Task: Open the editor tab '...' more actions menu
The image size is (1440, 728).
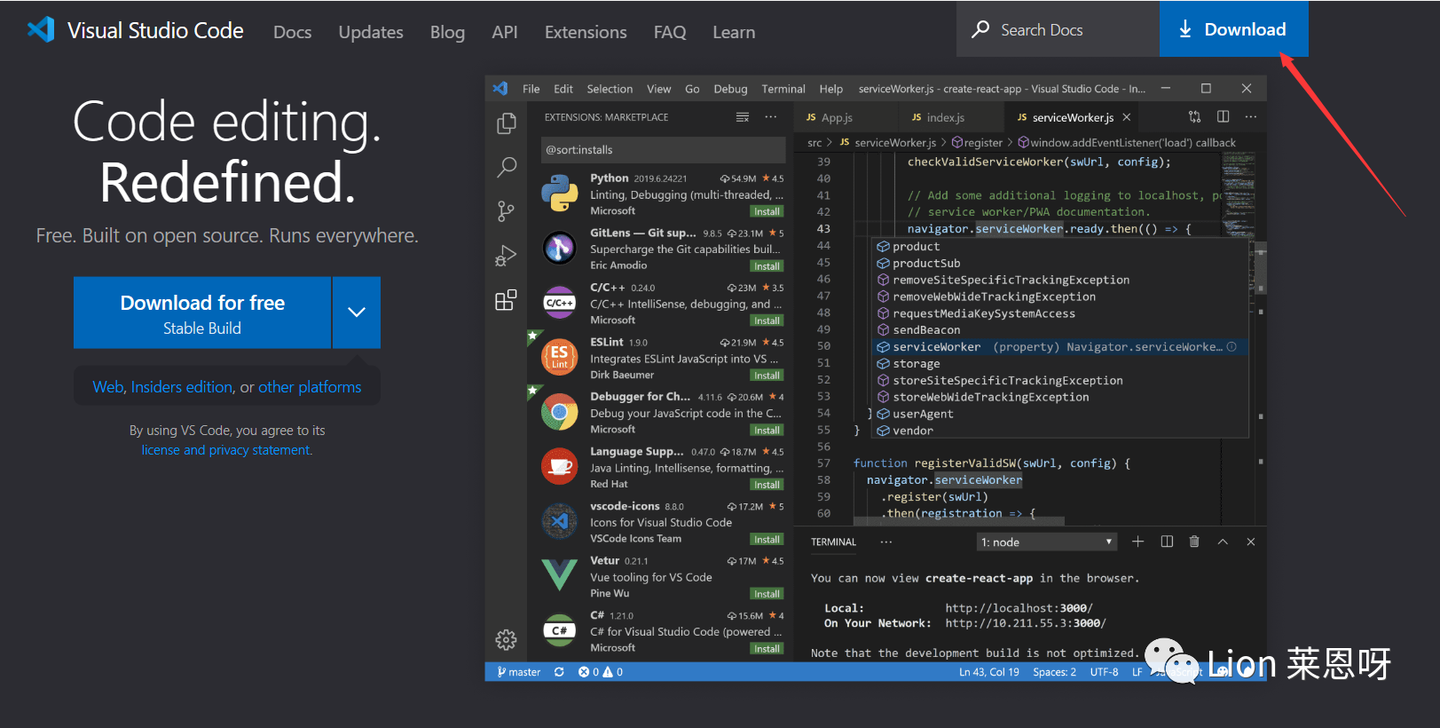Action: (x=1249, y=117)
